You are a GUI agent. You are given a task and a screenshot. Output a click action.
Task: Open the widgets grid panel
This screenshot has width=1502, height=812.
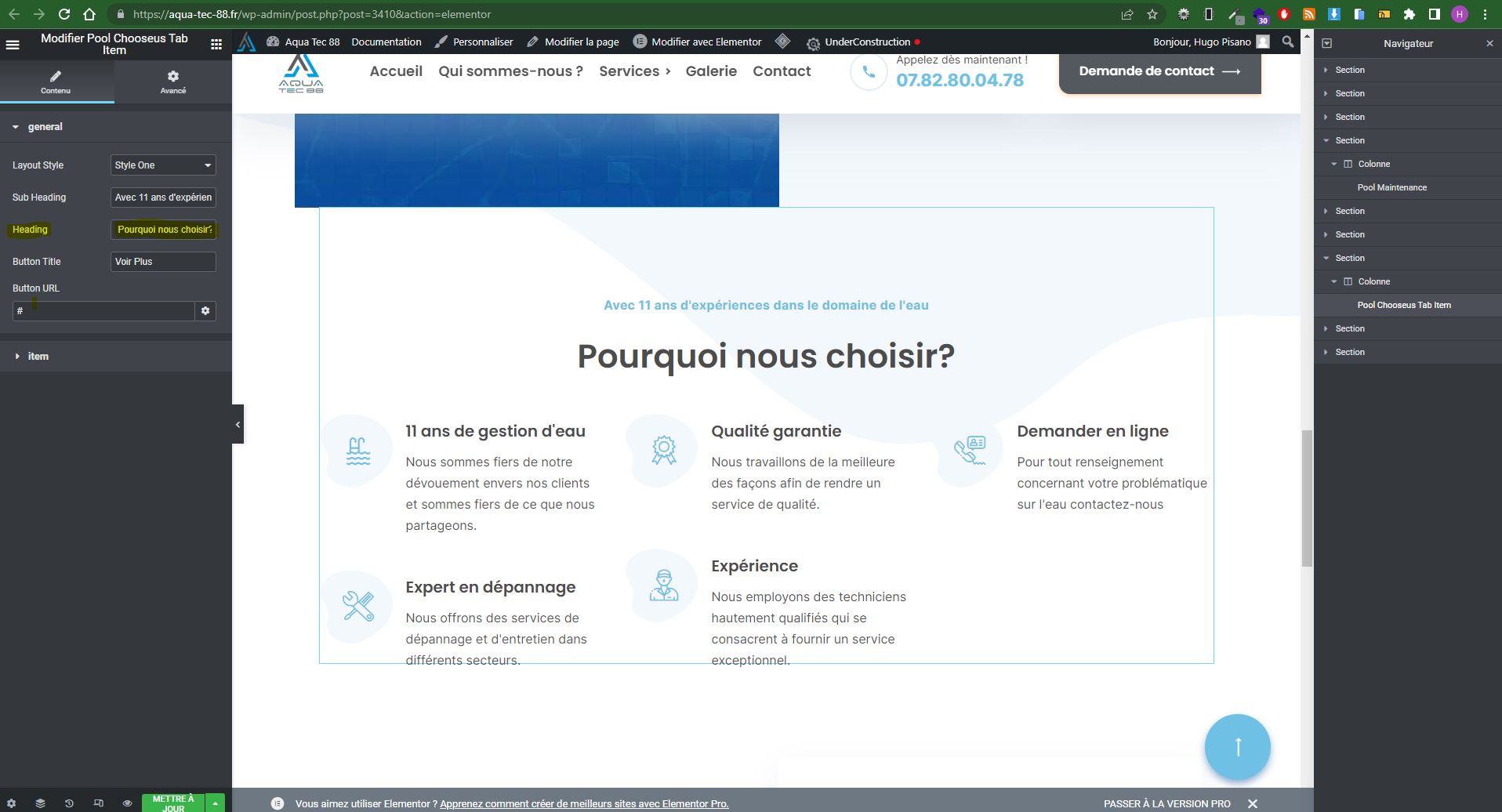(216, 45)
